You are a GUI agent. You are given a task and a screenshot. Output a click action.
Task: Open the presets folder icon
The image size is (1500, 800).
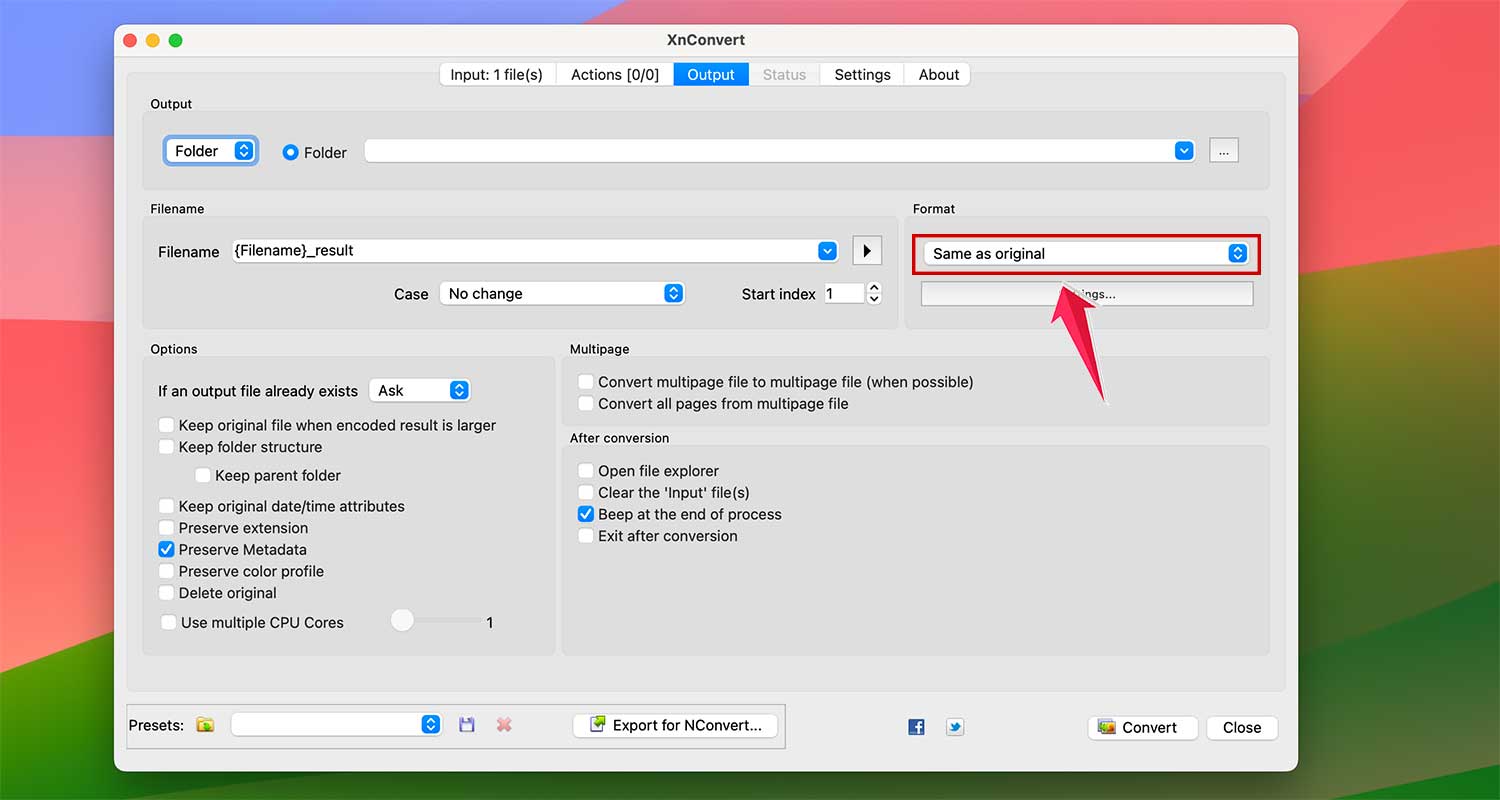point(205,724)
